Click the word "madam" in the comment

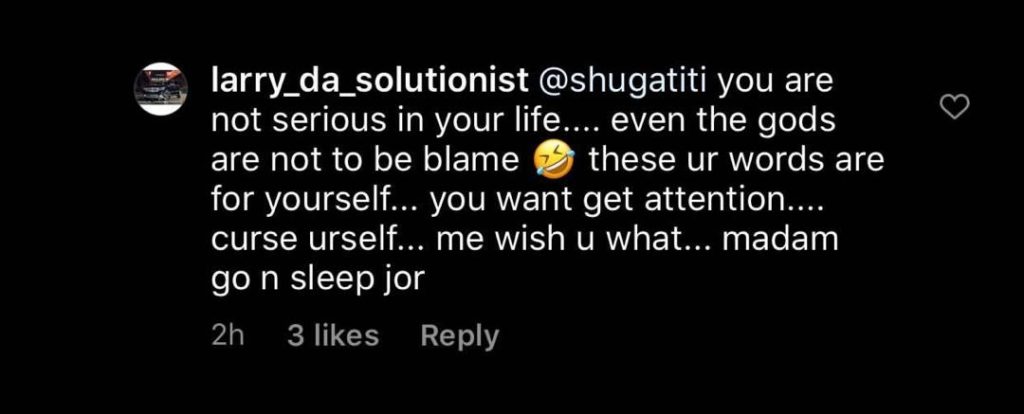click(780, 239)
